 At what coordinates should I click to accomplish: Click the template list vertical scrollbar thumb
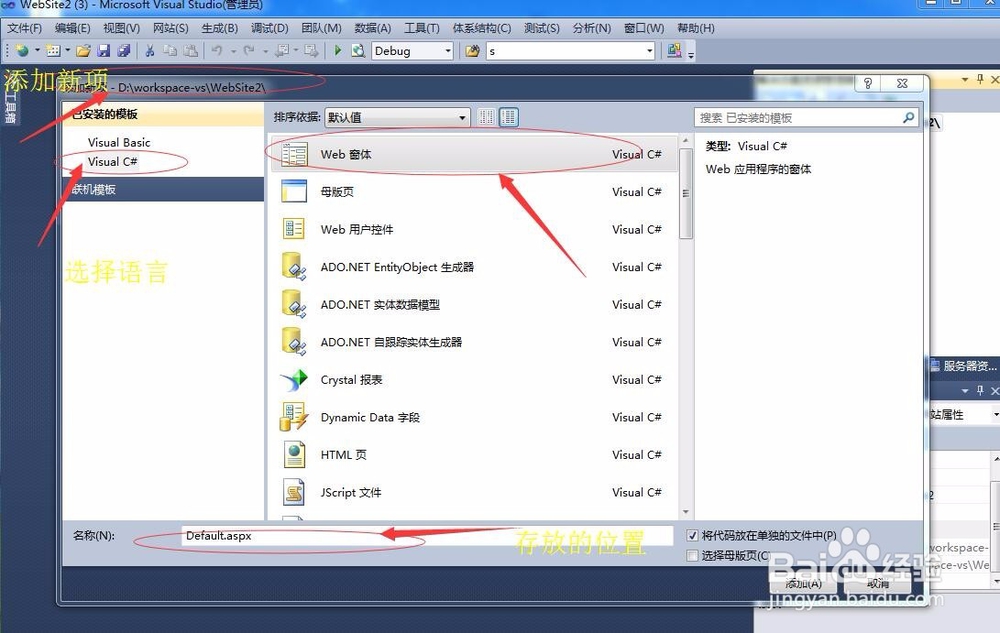pos(686,194)
